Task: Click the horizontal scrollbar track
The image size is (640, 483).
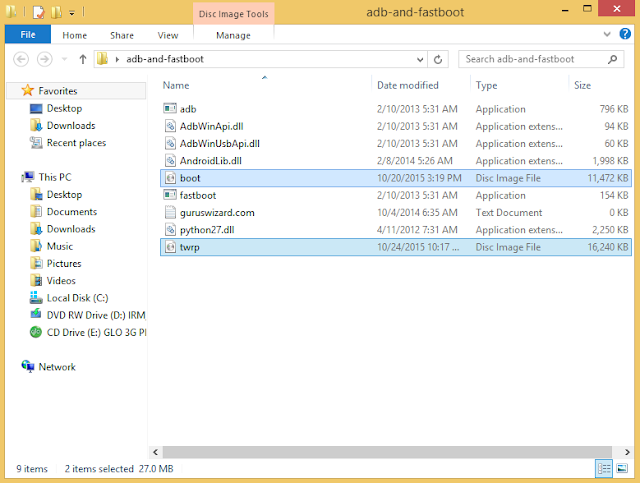Action: coord(387,452)
